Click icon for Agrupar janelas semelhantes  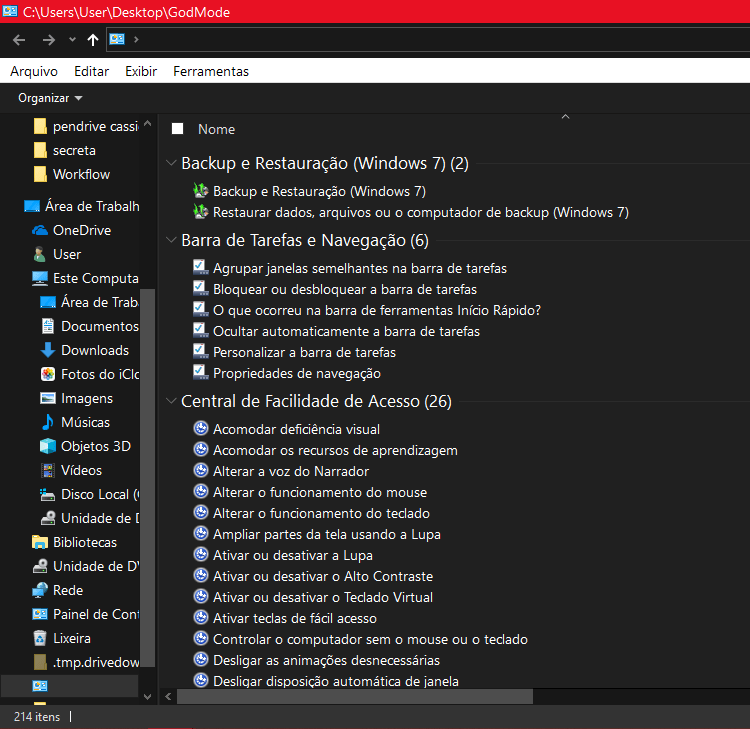(x=201, y=267)
